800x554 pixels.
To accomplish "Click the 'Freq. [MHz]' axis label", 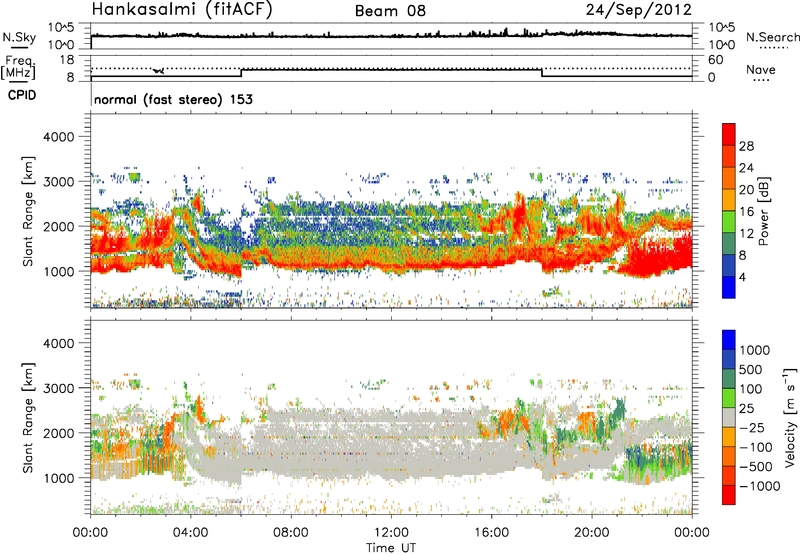I will (18, 67).
